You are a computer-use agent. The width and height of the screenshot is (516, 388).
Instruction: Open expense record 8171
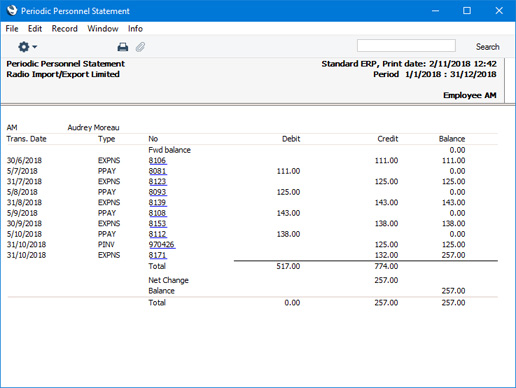point(157,255)
